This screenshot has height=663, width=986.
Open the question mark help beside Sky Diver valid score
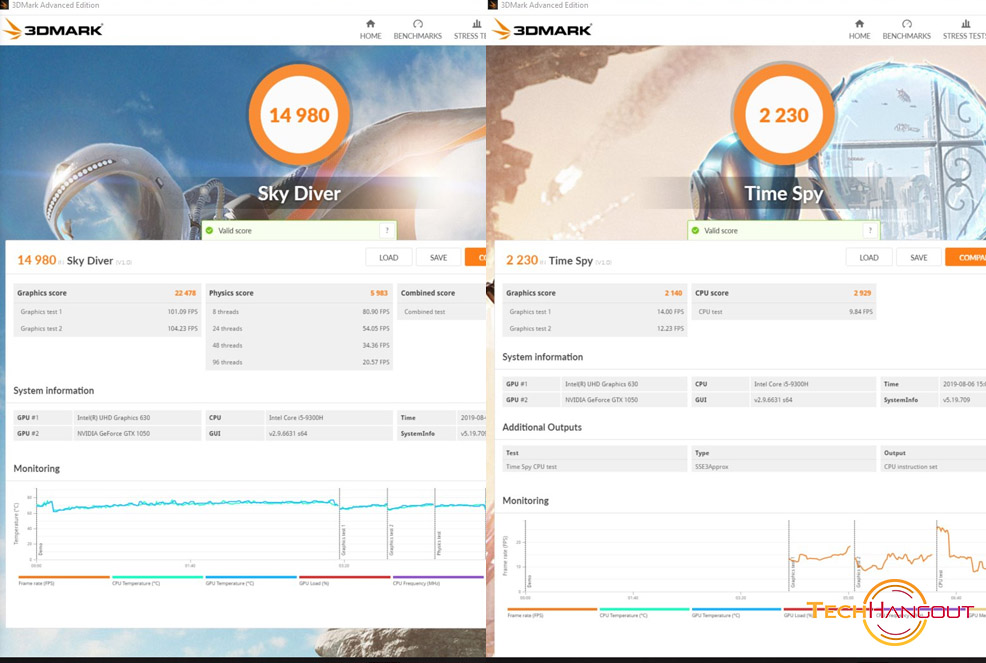tap(387, 231)
